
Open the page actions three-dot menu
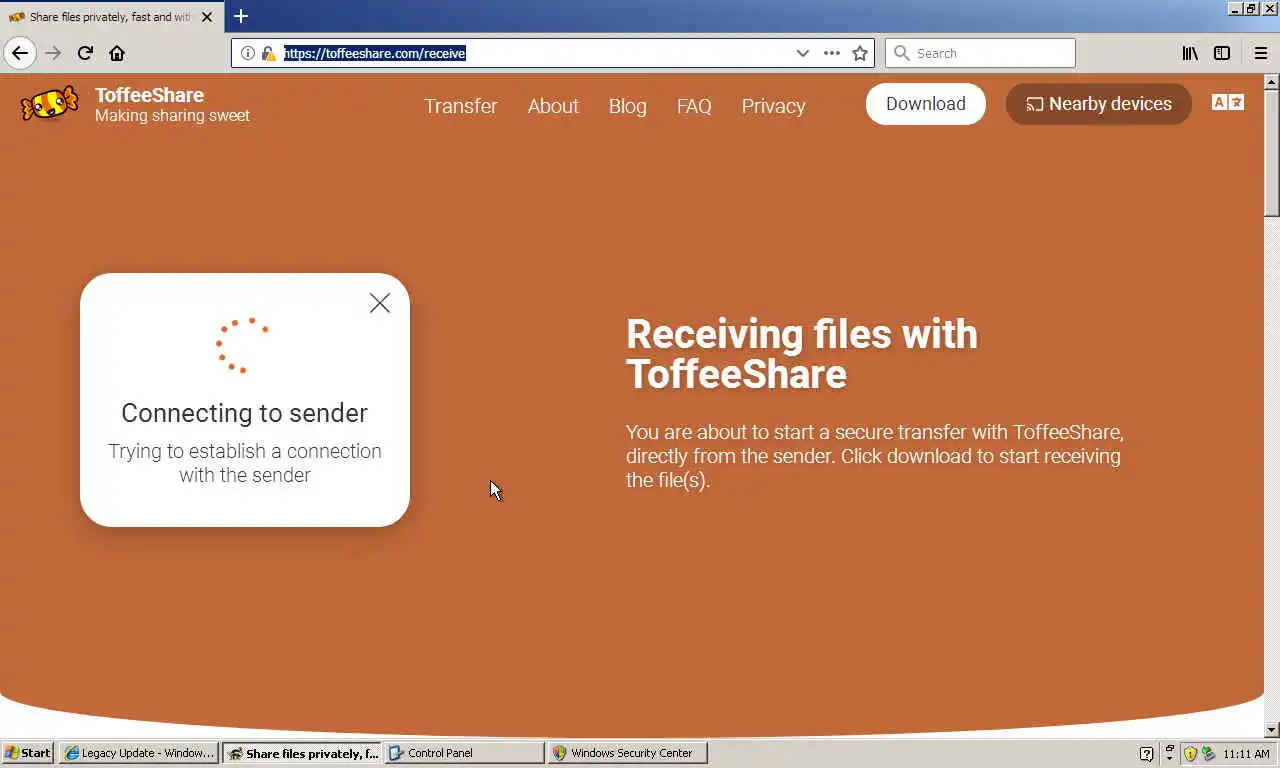coord(832,53)
